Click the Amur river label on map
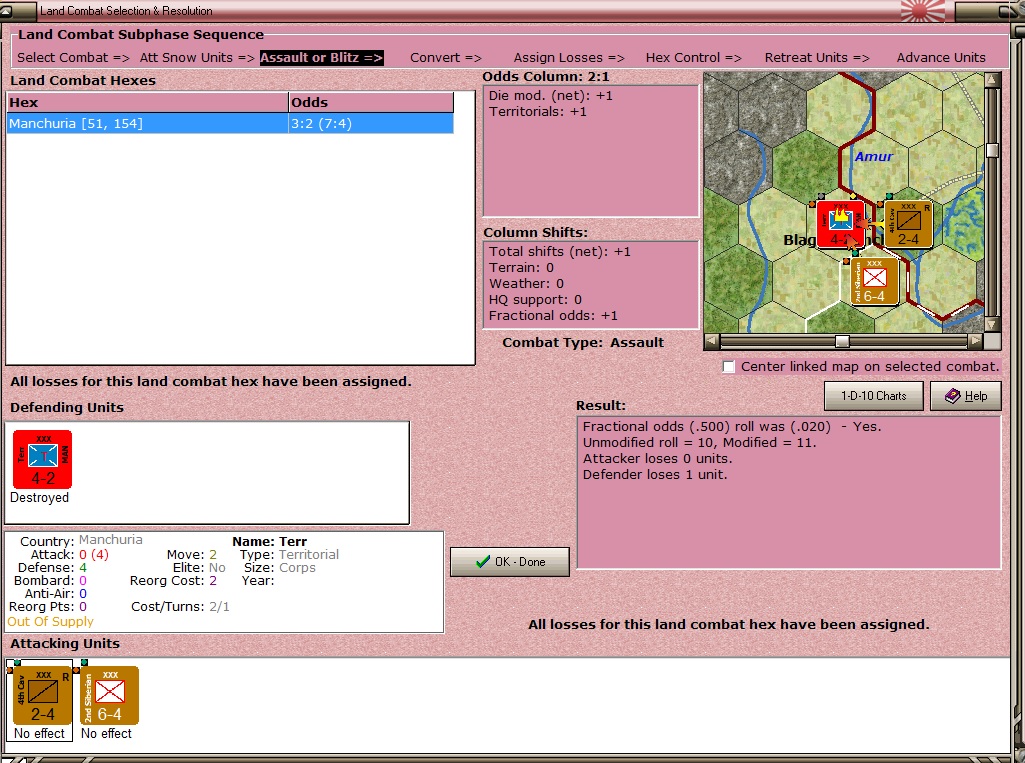1025x763 pixels. point(873,156)
